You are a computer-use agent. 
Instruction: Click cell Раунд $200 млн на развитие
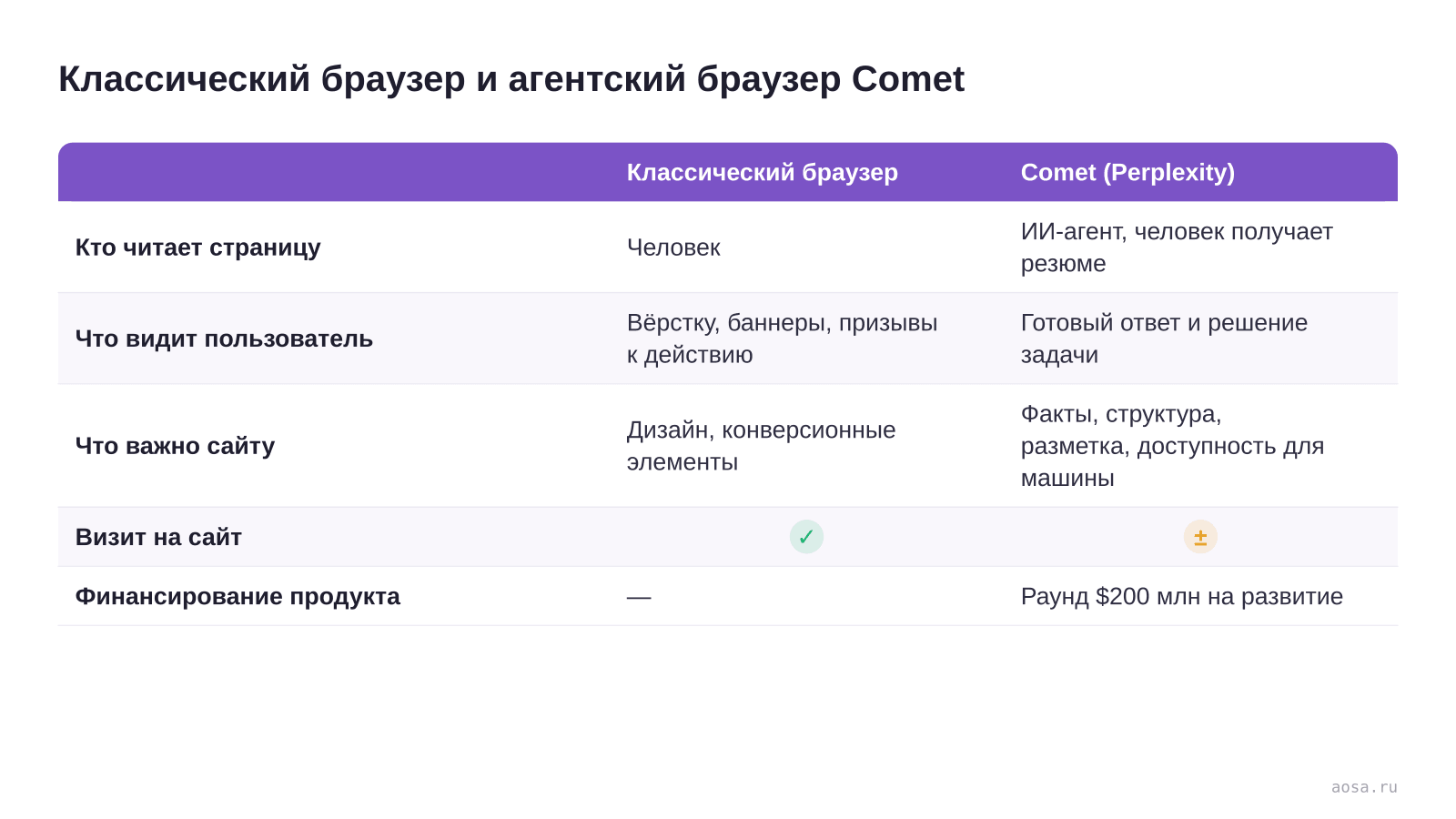coord(1182,596)
